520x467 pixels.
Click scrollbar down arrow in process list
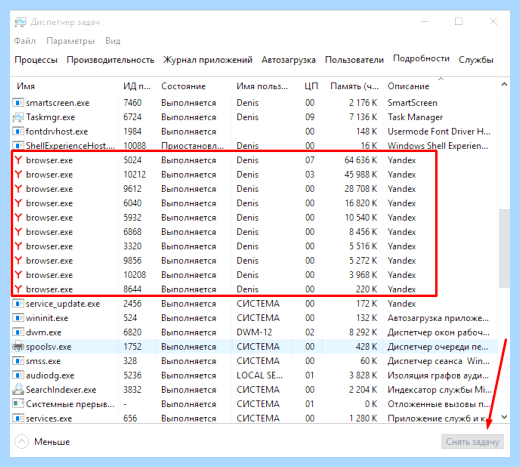click(x=504, y=417)
